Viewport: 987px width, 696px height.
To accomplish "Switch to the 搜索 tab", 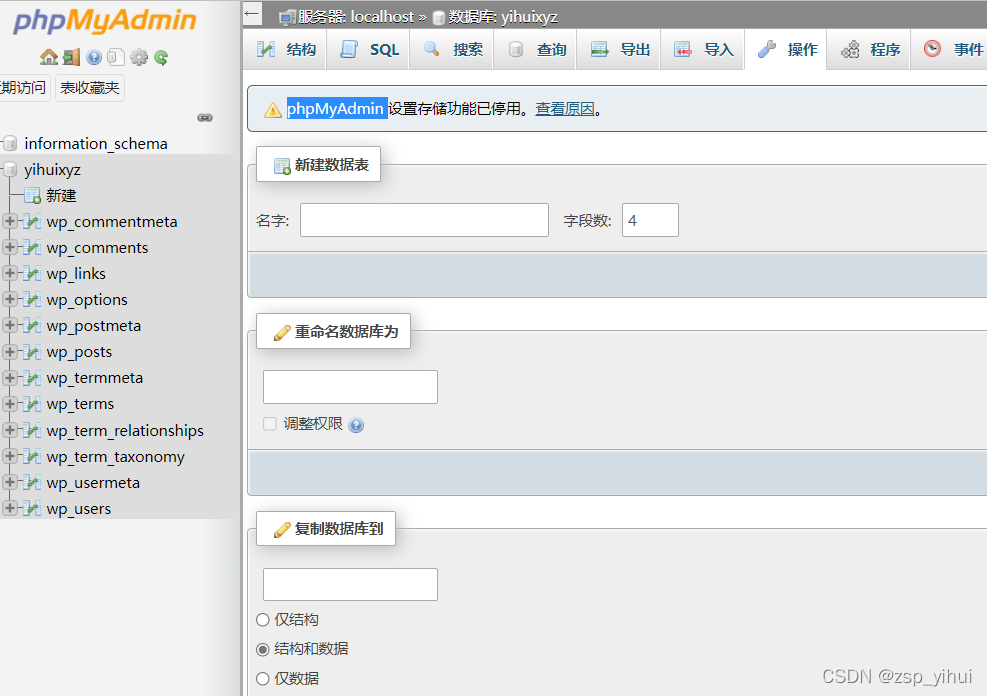I will 453,50.
